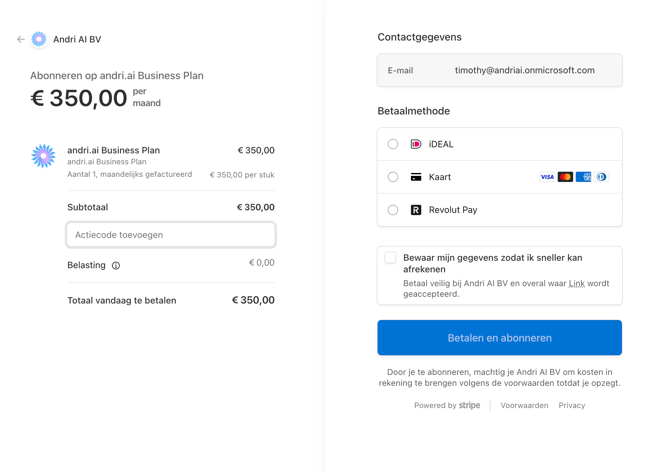Viewport: 670px width, 472px height.
Task: Click the andri.ai Business Plan product icon
Action: [43, 156]
